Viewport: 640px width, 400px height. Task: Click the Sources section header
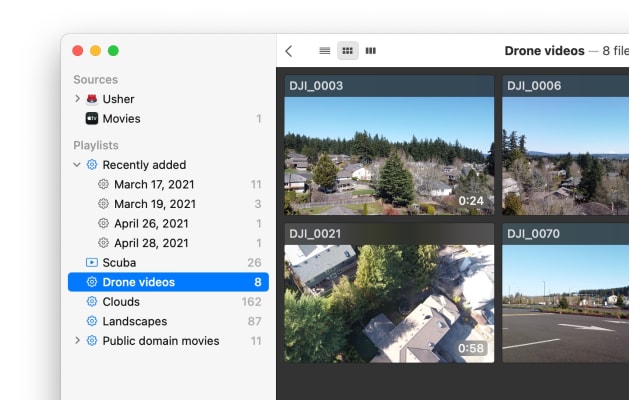click(x=96, y=80)
